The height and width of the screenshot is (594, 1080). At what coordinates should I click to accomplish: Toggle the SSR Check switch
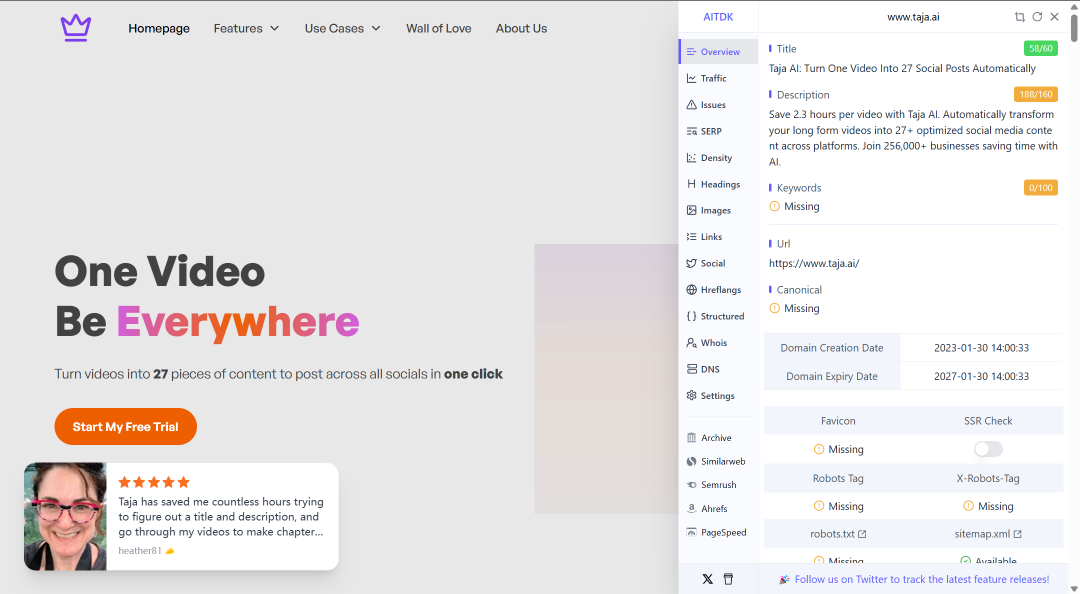coord(988,449)
